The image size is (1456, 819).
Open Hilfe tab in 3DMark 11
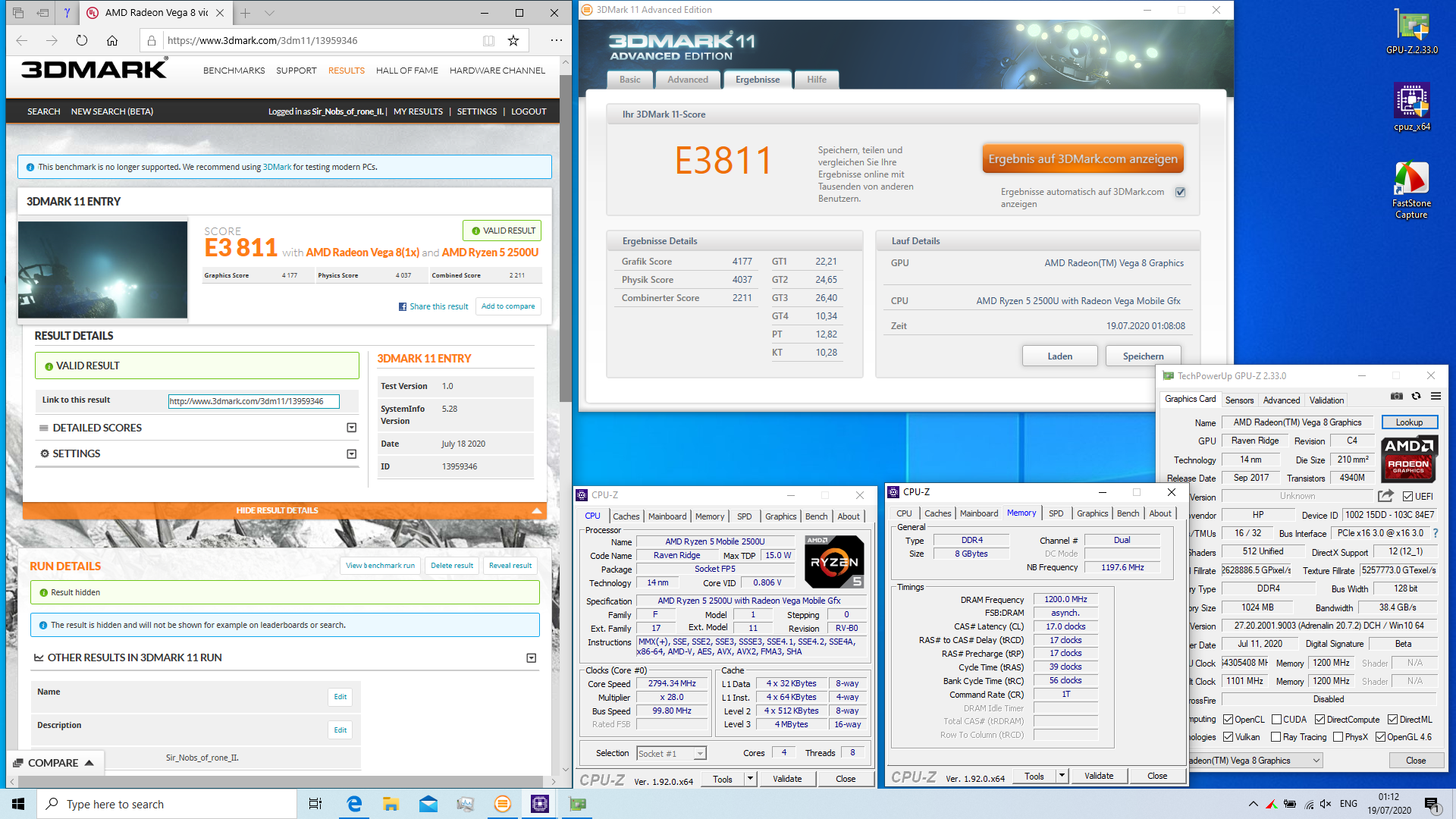(x=816, y=80)
